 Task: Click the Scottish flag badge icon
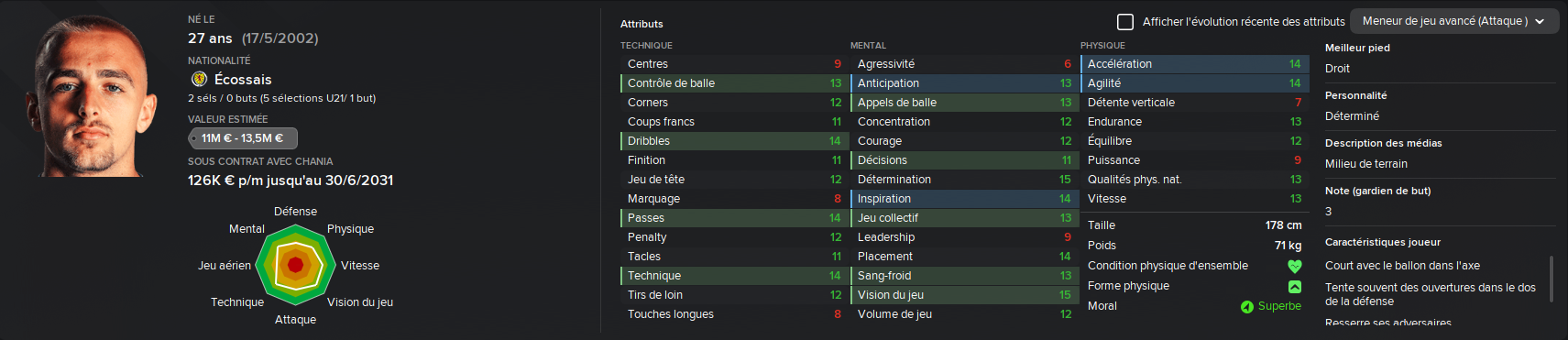(199, 79)
